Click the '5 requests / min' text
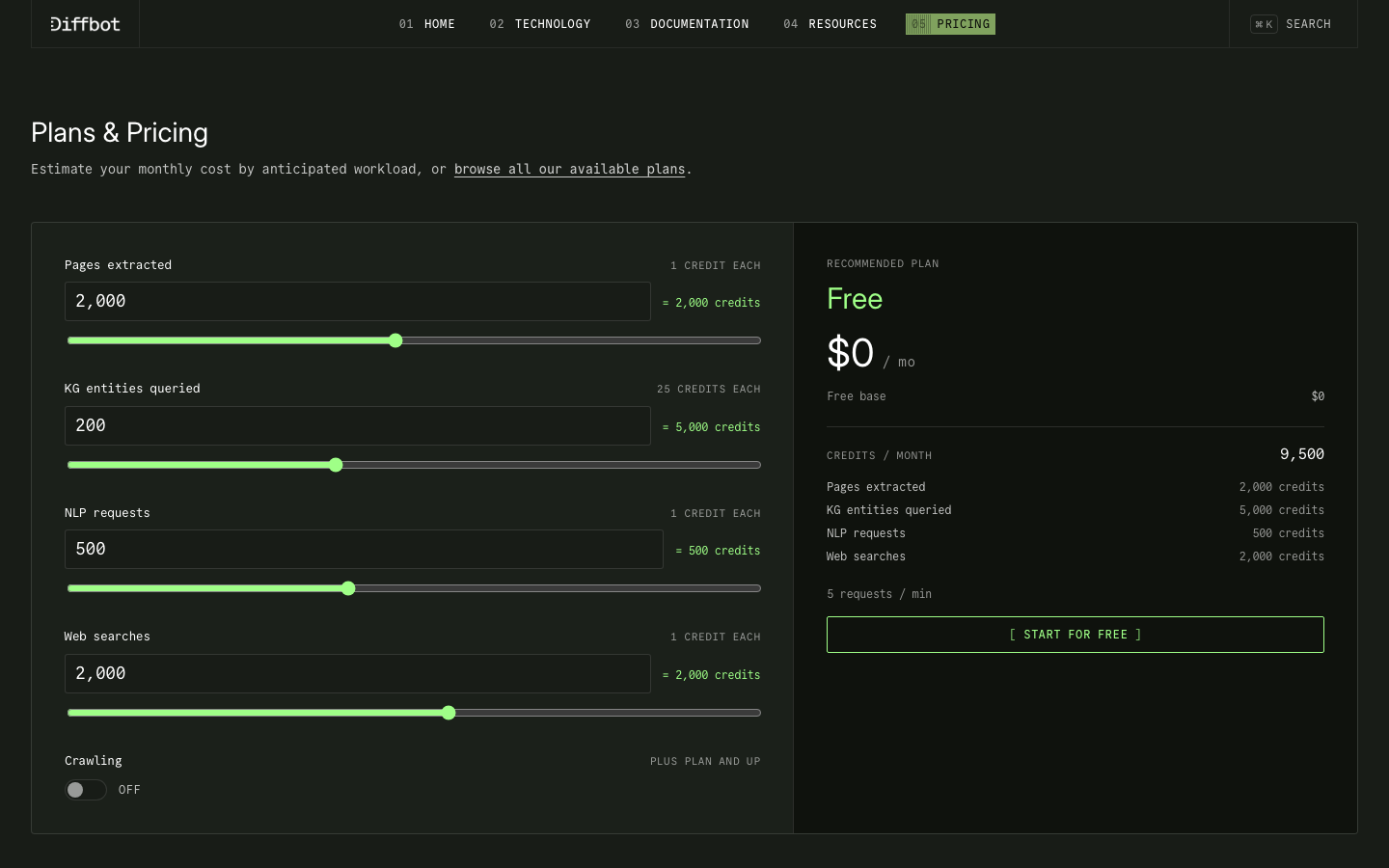Image resolution: width=1389 pixels, height=868 pixels. pyautogui.click(x=880, y=594)
